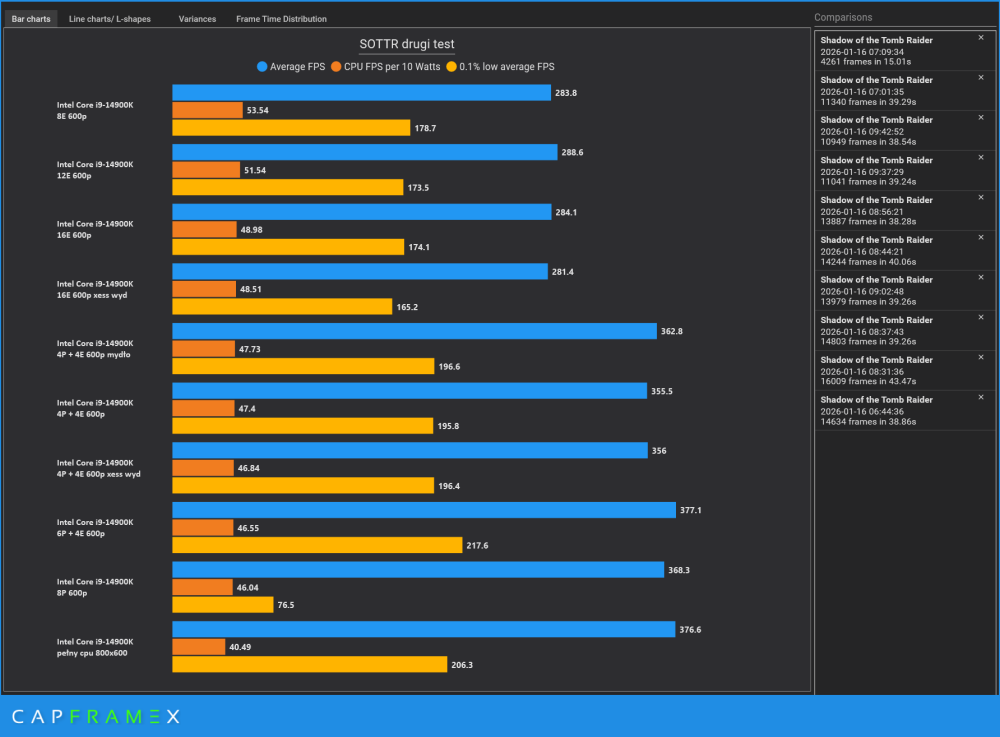
Task: Open the Variances tab
Action: [x=197, y=19]
